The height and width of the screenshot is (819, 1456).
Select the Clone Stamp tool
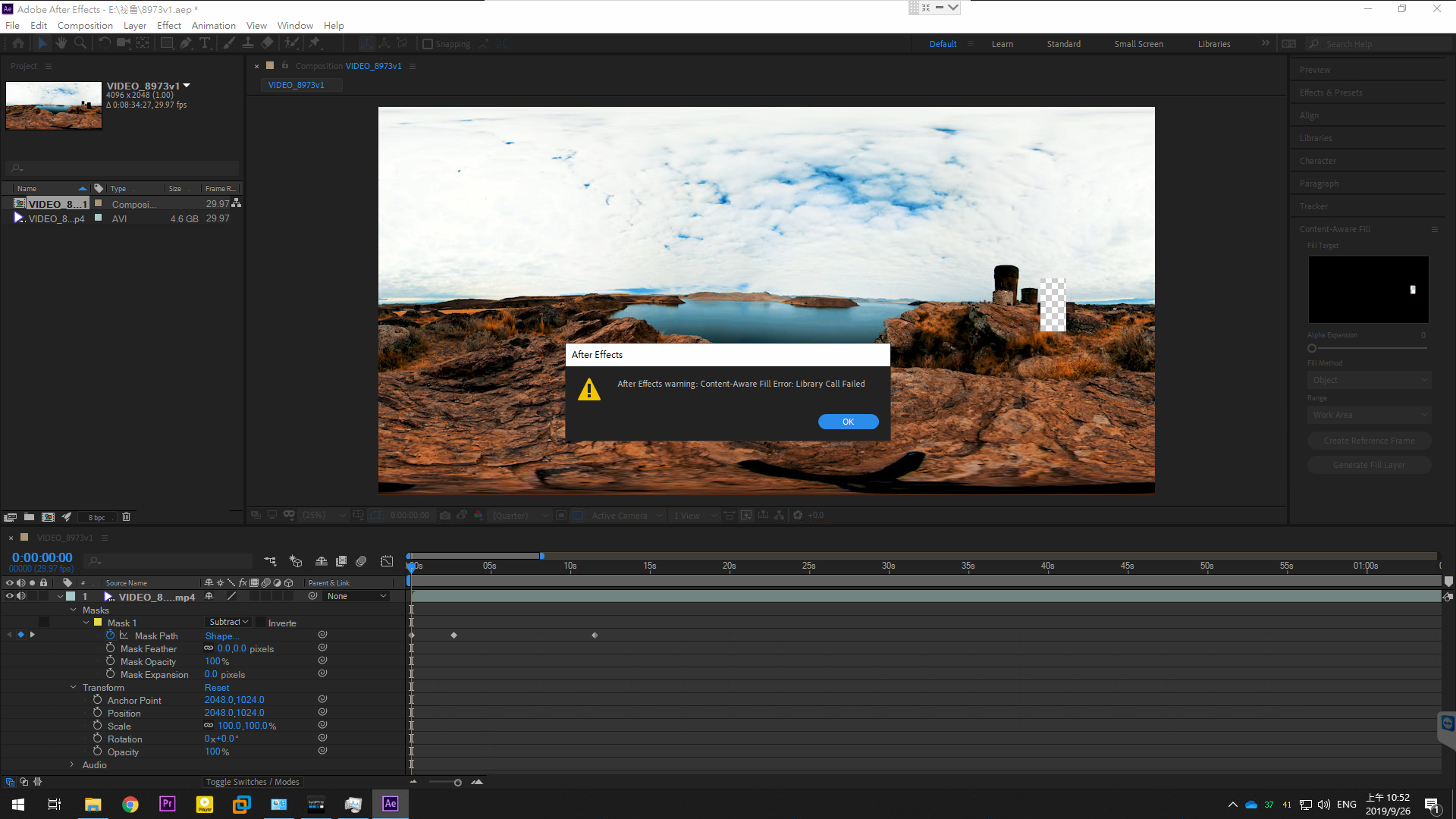247,43
